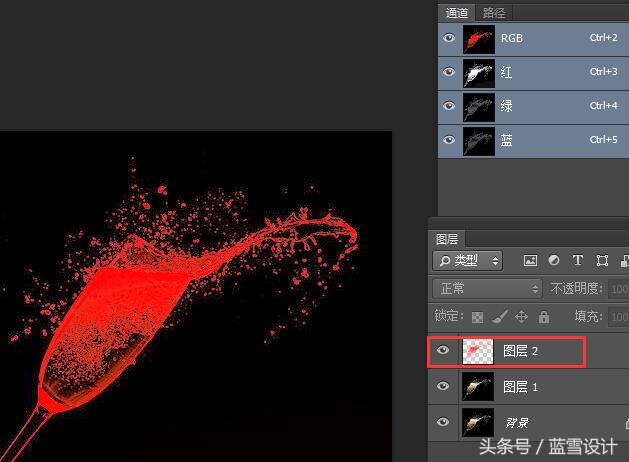Select 图层 1 thumbnail
The image size is (629, 462).
(x=478, y=387)
